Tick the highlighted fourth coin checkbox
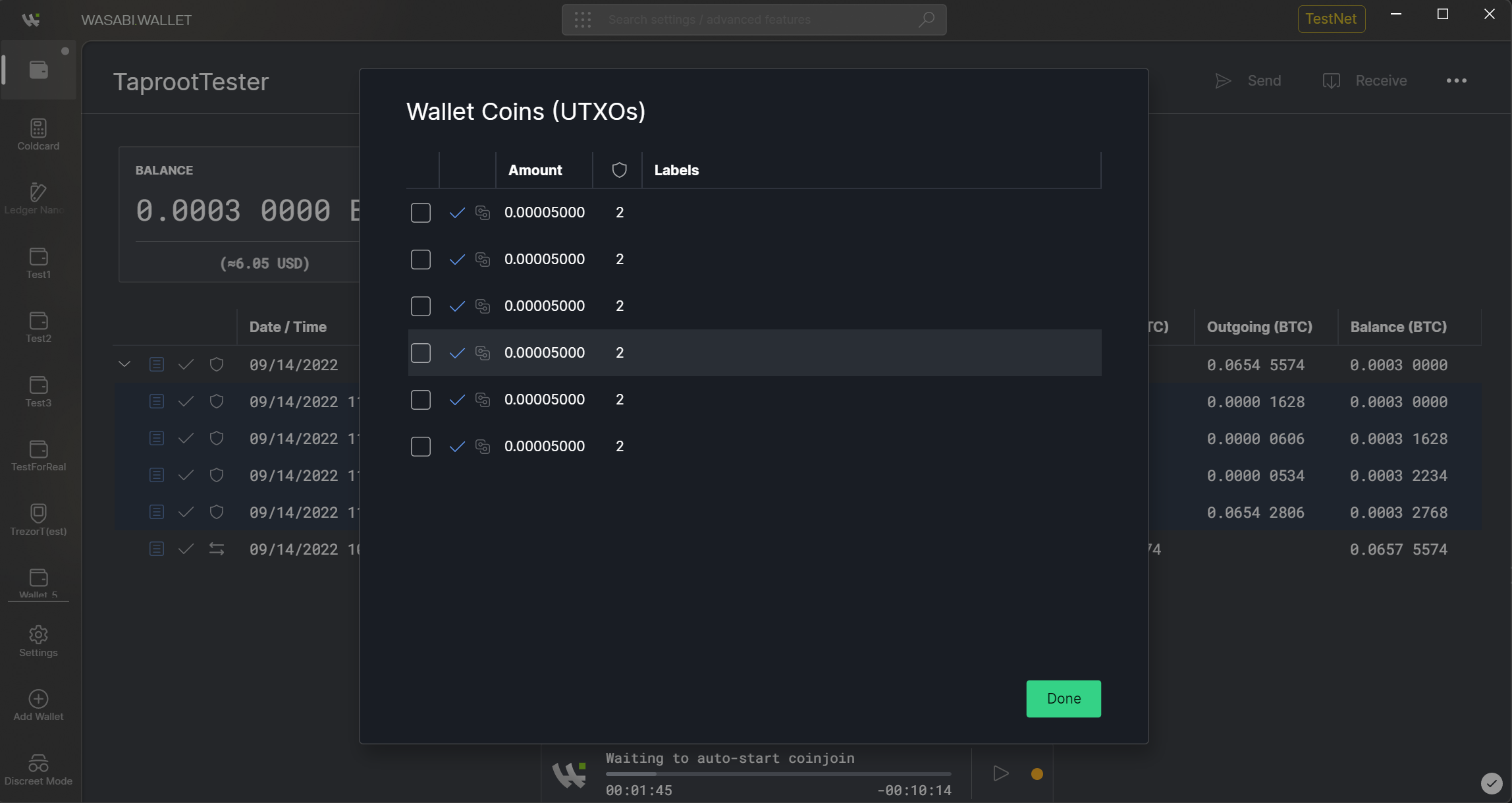 [420, 353]
